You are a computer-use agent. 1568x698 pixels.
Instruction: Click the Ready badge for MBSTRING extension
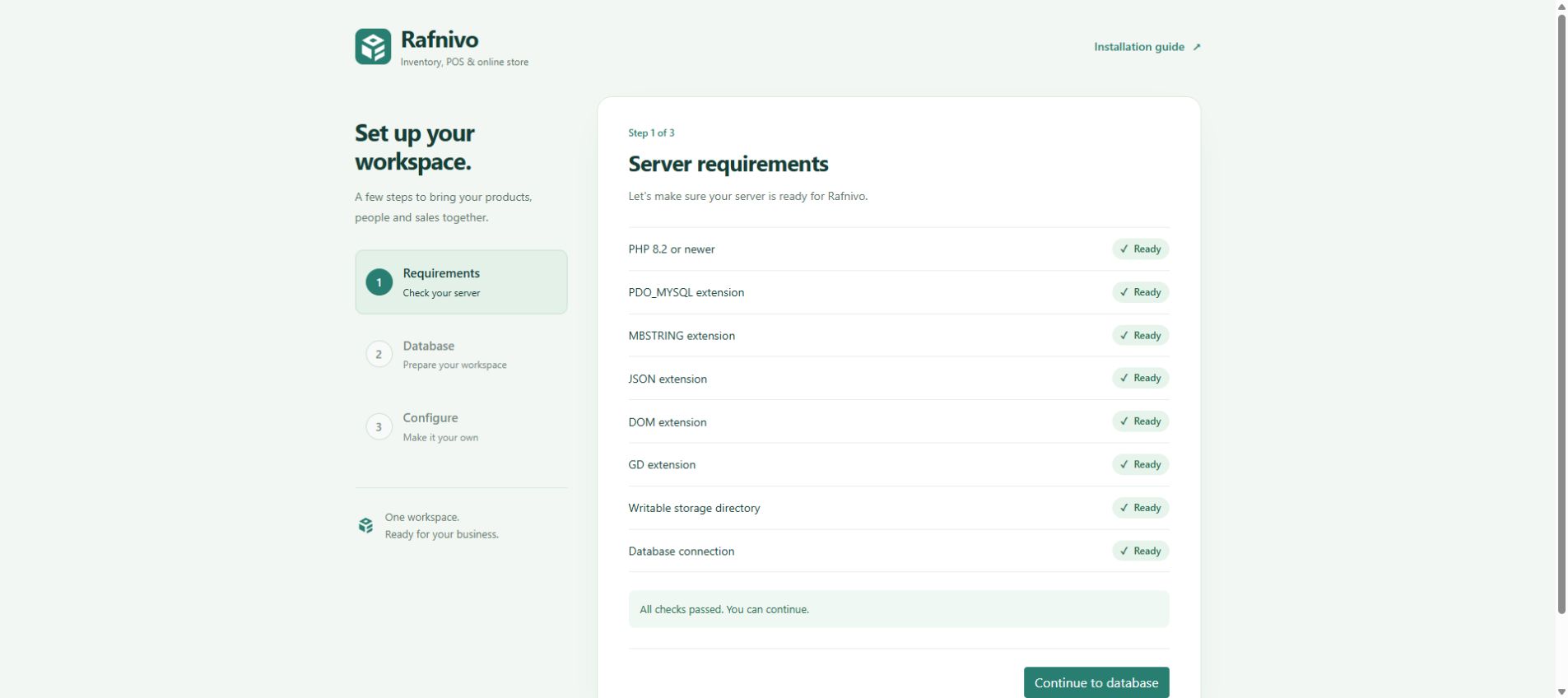tap(1140, 336)
